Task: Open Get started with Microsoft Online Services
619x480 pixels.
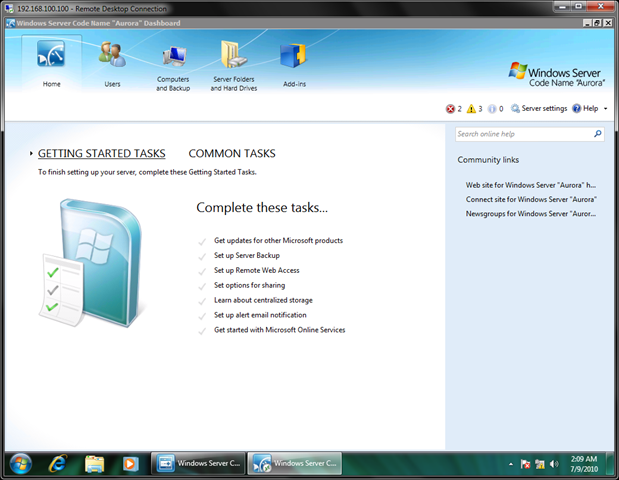Action: tap(279, 330)
